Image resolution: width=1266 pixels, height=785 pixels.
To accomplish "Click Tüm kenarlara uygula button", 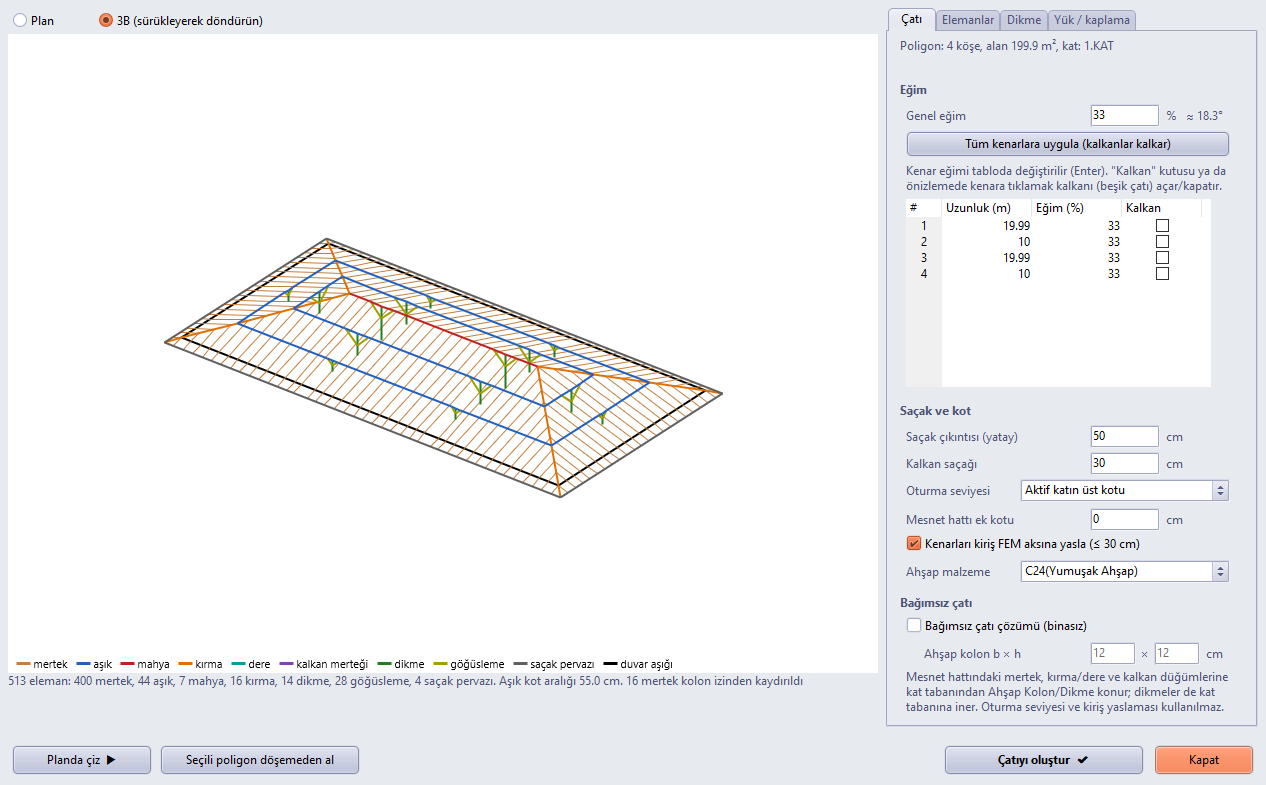I will [x=1067, y=144].
